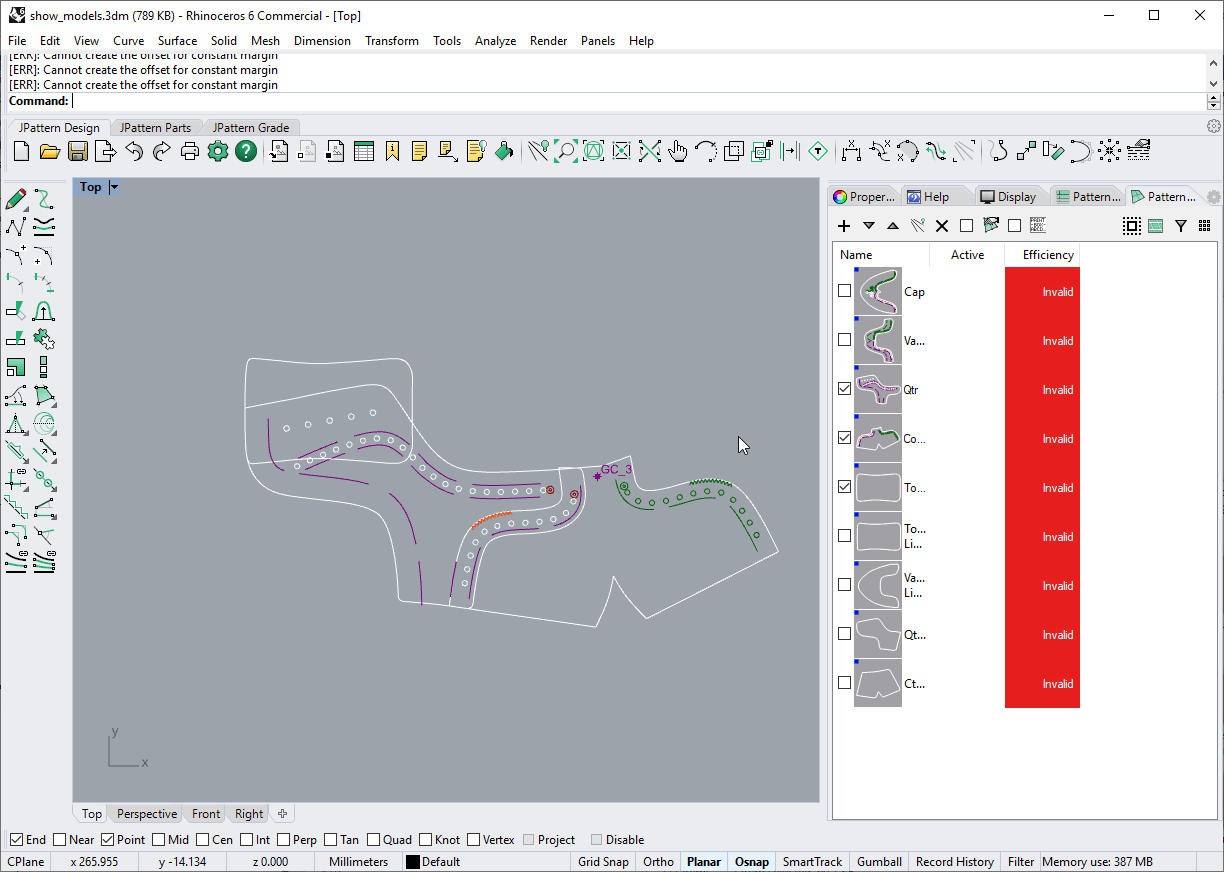Click the magnifier zoom window icon

coord(566,151)
